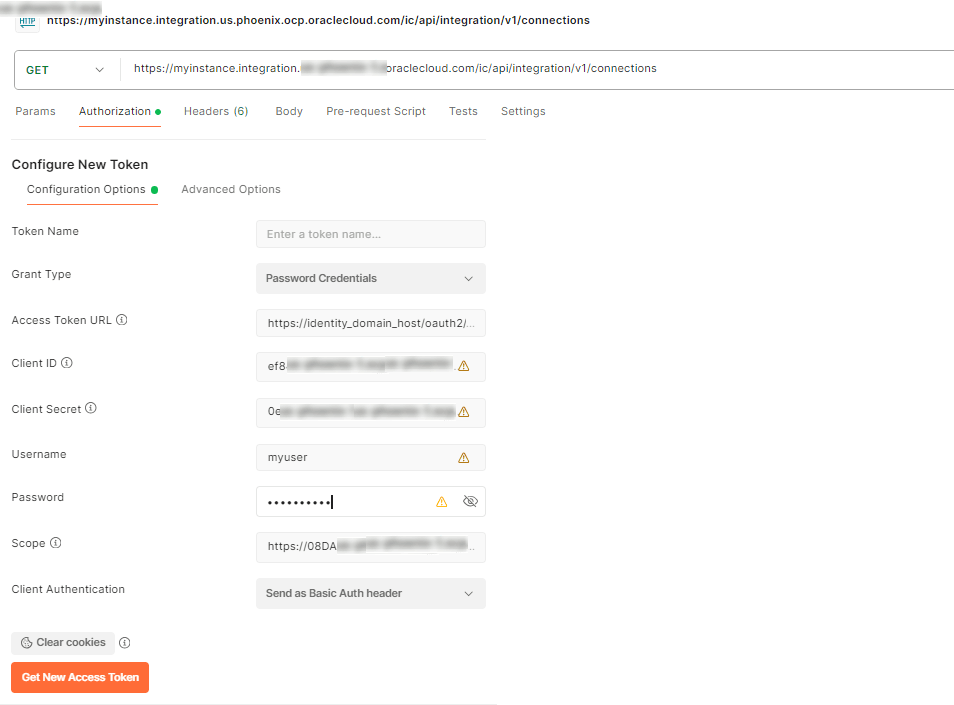The image size is (954, 705).
Task: Open the Client Authentication dropdown
Action: click(x=370, y=593)
